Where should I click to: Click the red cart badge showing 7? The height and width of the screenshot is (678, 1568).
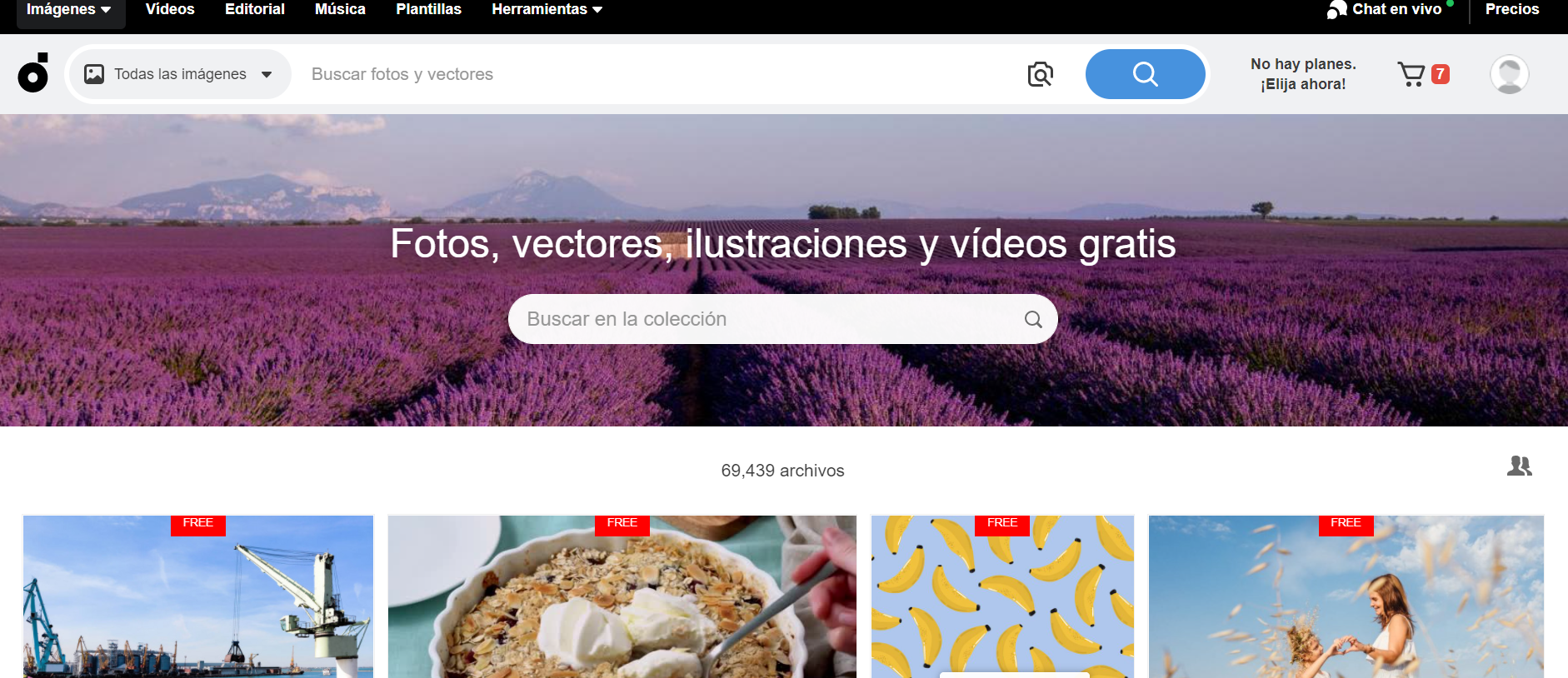tap(1440, 74)
